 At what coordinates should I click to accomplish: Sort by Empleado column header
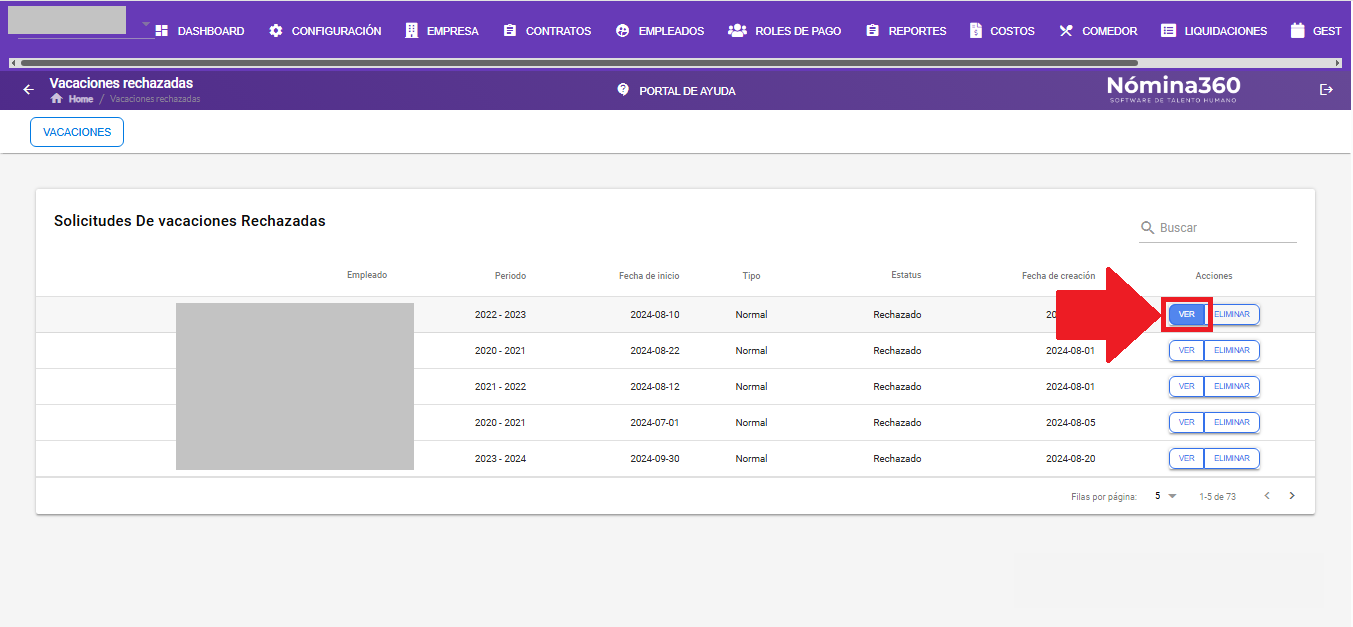pos(367,275)
